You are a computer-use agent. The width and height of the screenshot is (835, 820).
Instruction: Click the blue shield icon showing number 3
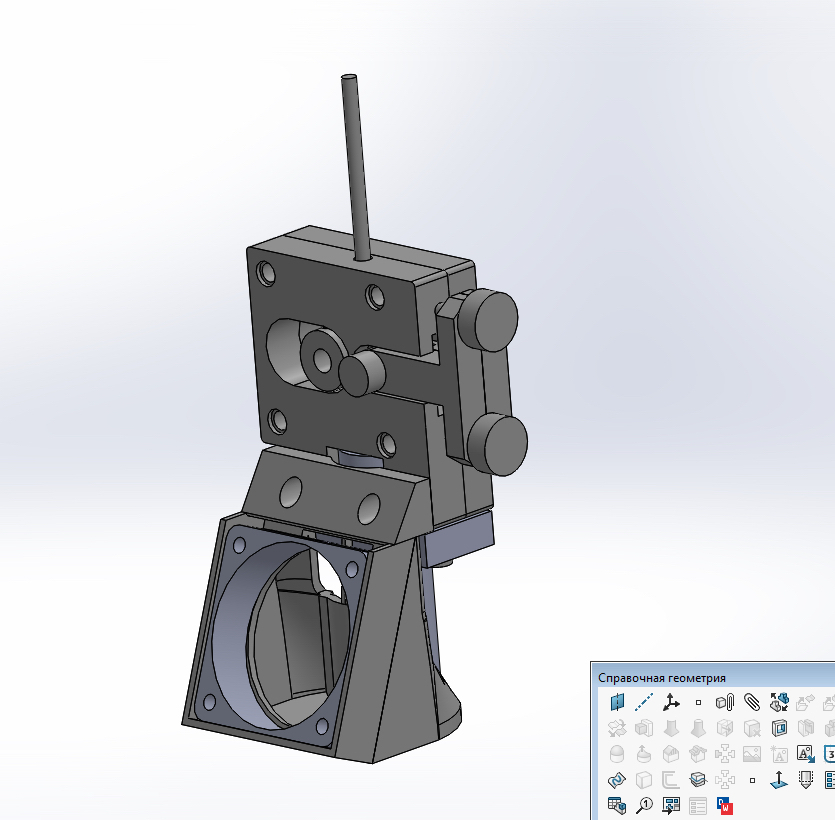click(832, 753)
